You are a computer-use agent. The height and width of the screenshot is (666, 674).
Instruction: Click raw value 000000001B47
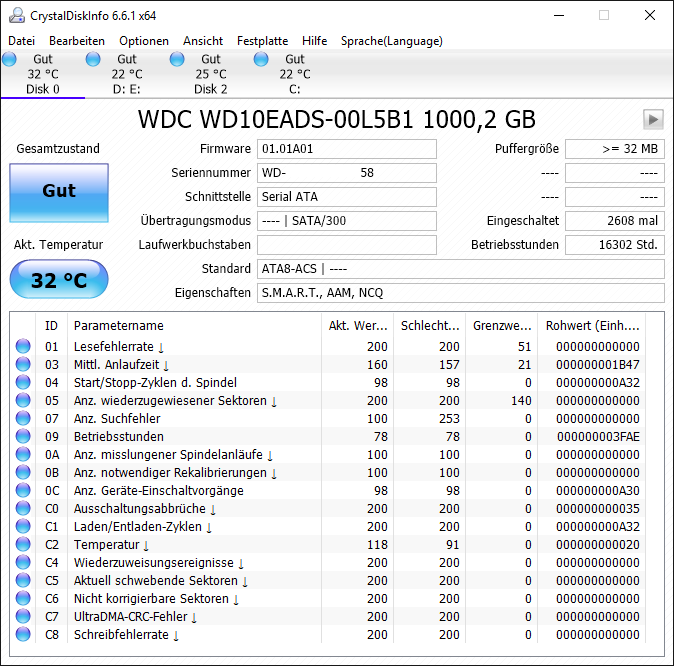597,365
